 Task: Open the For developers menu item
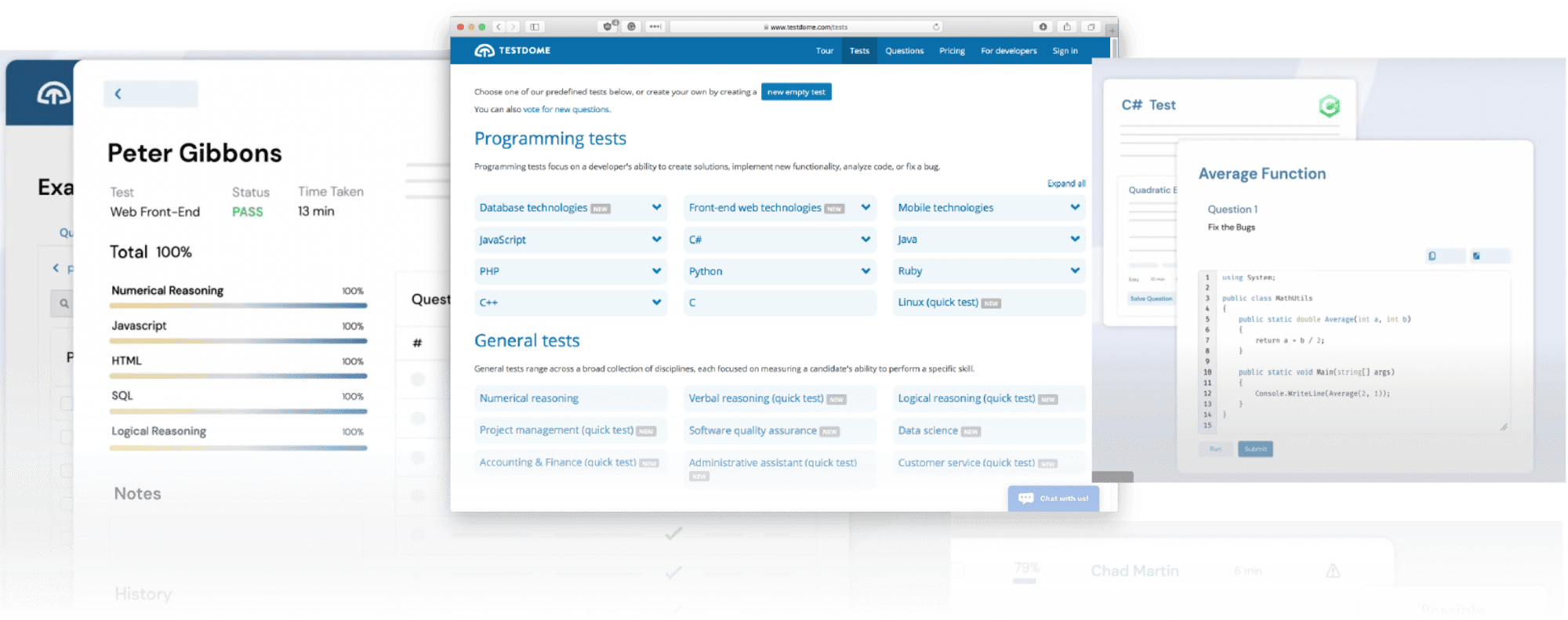click(1009, 51)
